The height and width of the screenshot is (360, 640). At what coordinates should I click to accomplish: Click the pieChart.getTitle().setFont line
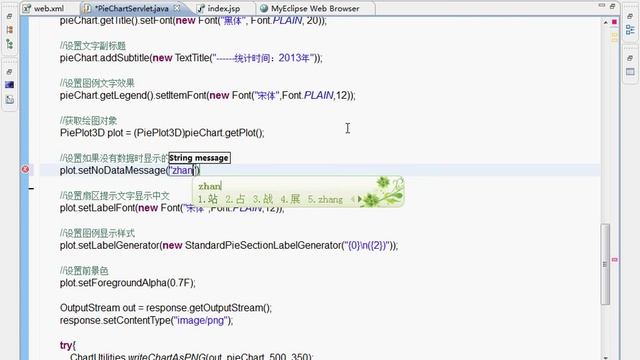193,20
